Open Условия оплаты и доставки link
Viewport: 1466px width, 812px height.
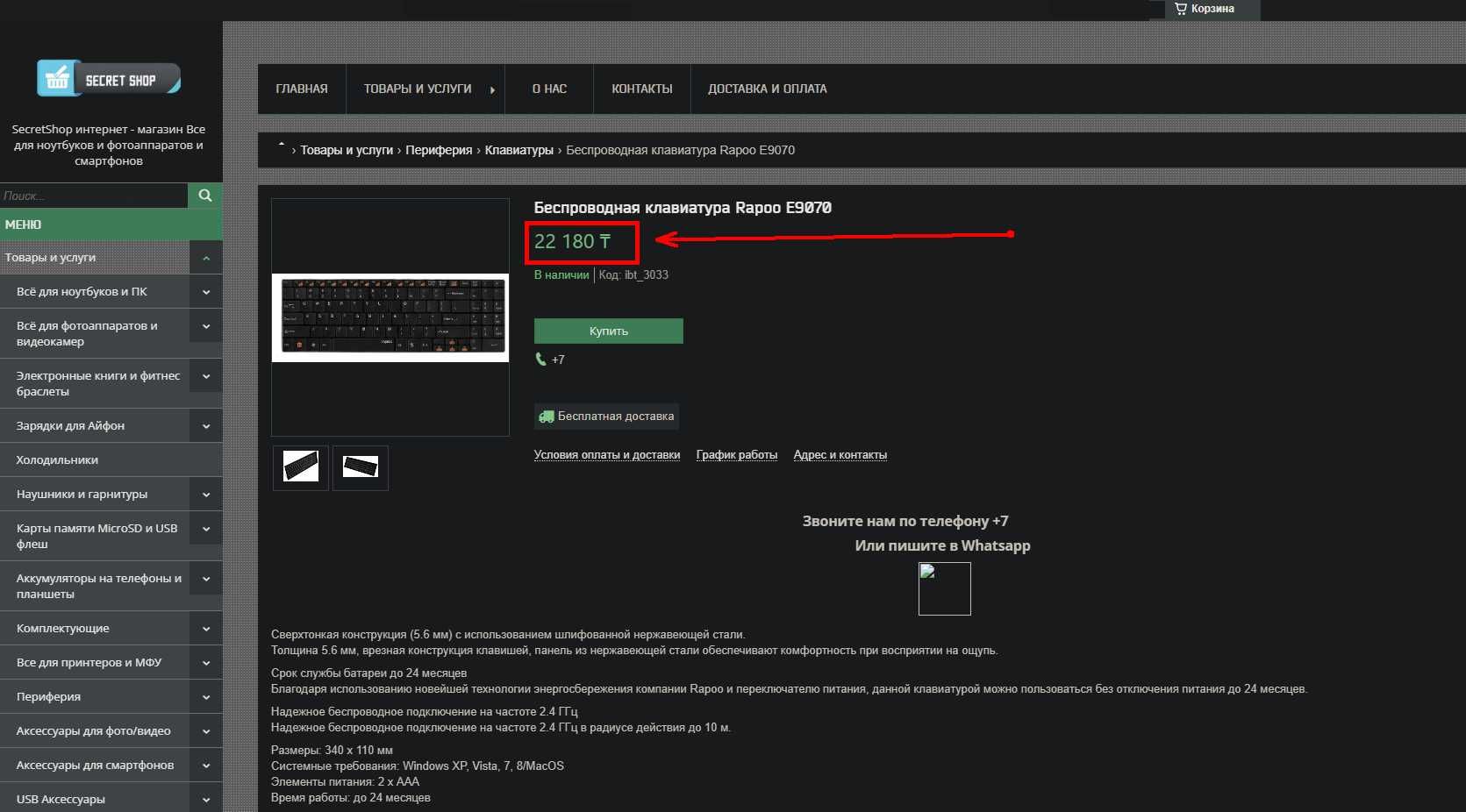pos(607,454)
